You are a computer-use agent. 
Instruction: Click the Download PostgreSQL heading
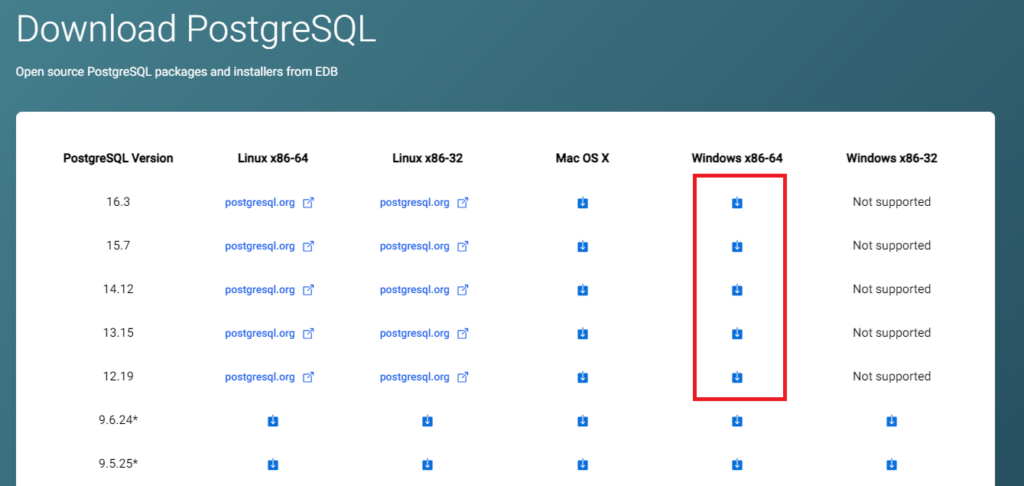click(196, 30)
